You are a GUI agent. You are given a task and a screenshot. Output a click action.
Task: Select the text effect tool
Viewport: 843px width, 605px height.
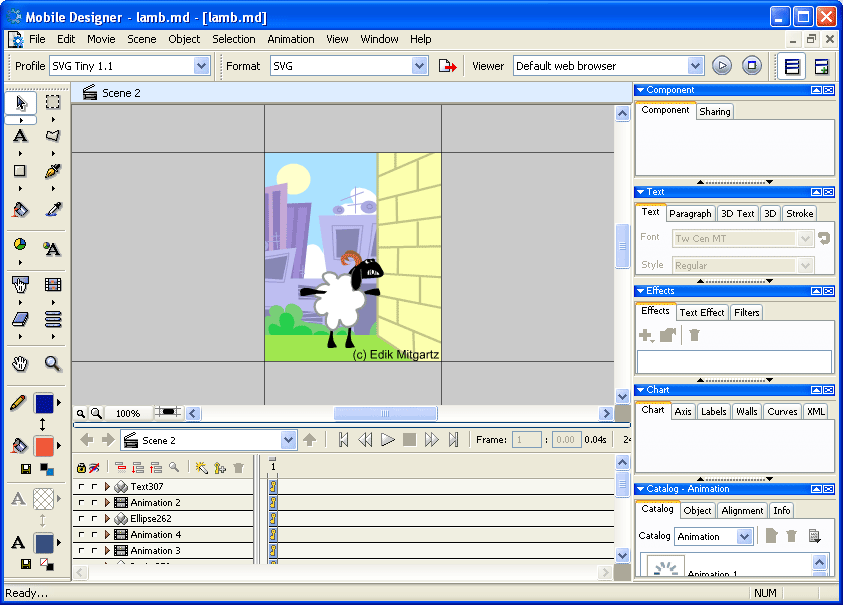pos(52,248)
